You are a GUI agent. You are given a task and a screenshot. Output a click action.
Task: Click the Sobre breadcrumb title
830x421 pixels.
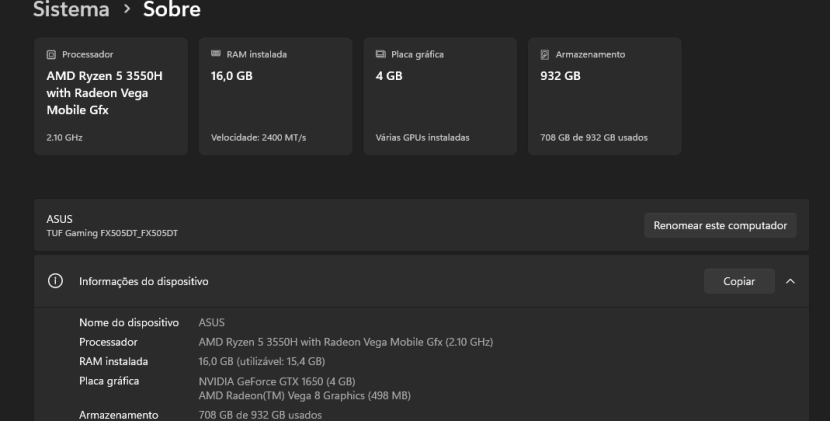[x=172, y=9]
